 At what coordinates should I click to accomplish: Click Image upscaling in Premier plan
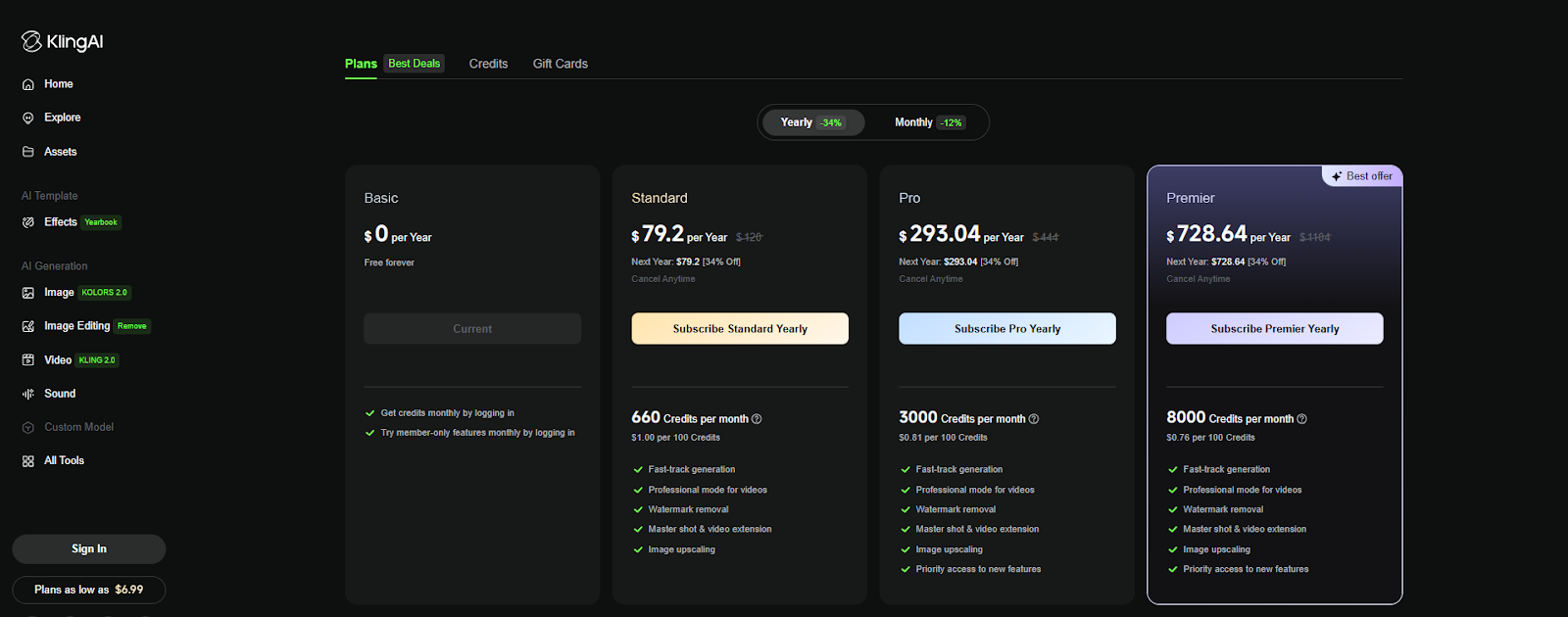click(1216, 549)
